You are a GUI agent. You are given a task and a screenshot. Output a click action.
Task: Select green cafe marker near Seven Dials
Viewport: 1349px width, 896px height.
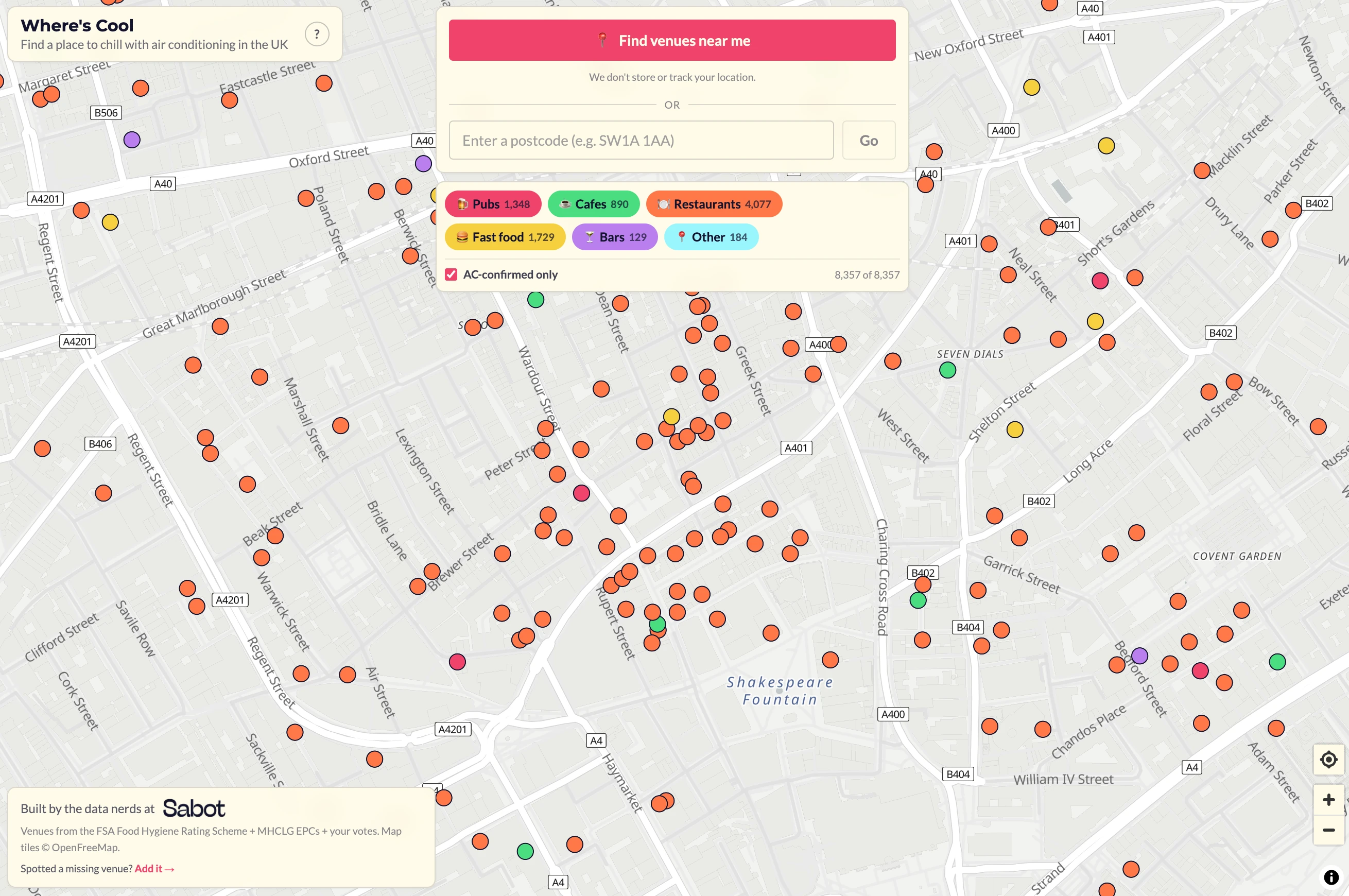coord(947,370)
